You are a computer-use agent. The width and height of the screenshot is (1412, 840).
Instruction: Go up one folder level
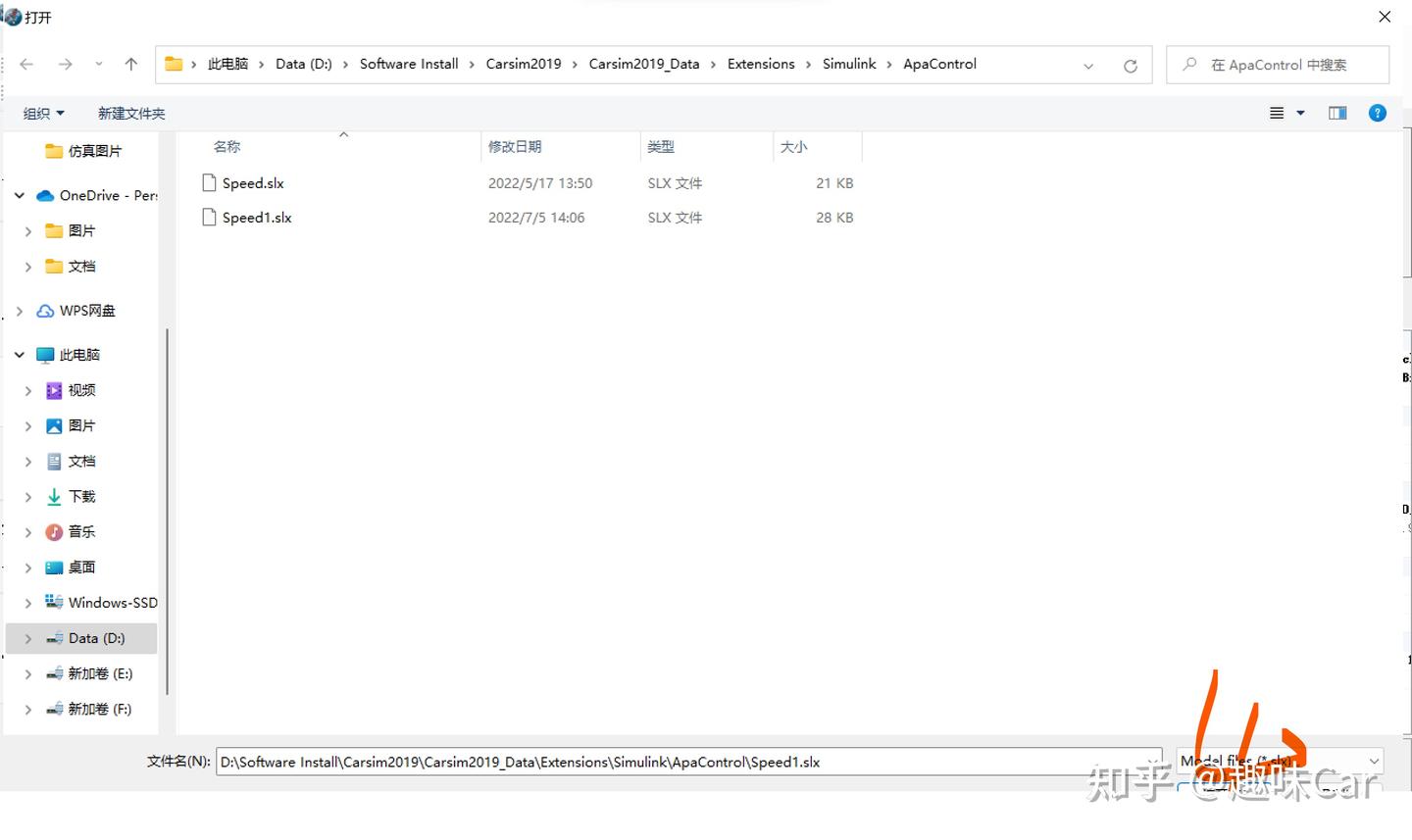131,65
